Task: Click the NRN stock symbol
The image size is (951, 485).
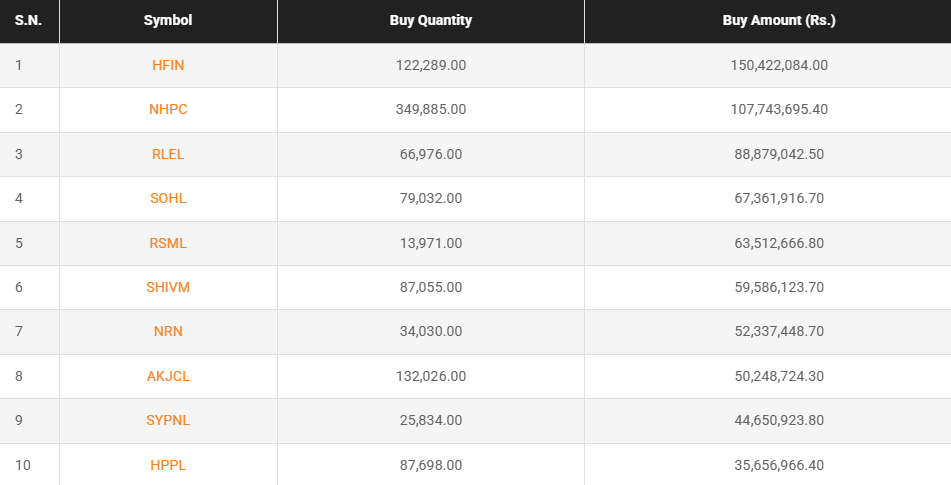Action: (168, 331)
